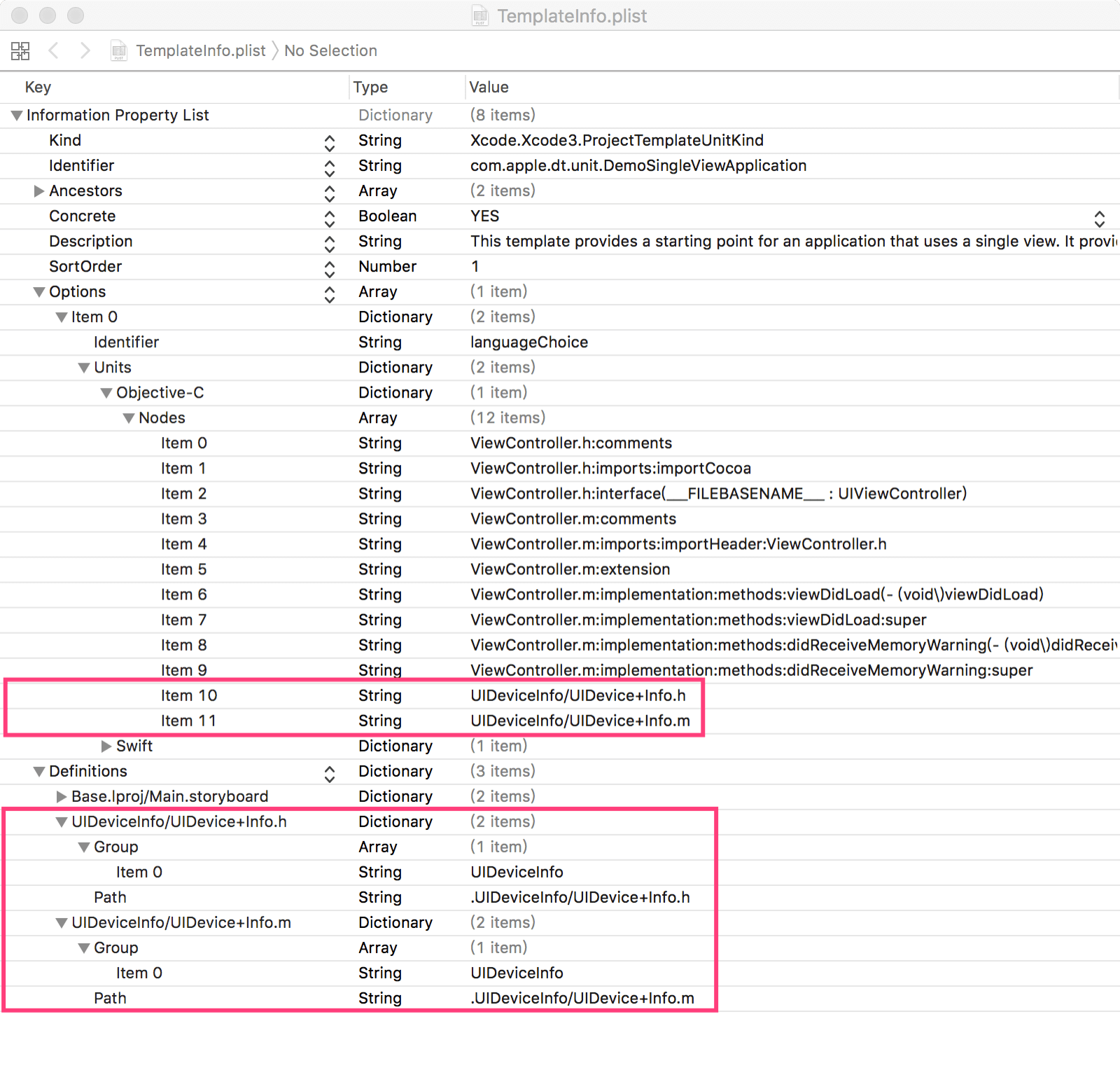Select Path value .UIDeviceInfo/UIDevice+Info.h

pos(580,897)
